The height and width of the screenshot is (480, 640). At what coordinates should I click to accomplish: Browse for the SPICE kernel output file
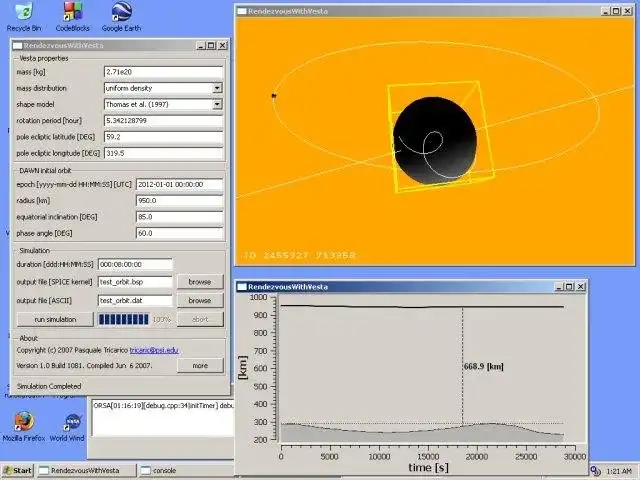[199, 282]
